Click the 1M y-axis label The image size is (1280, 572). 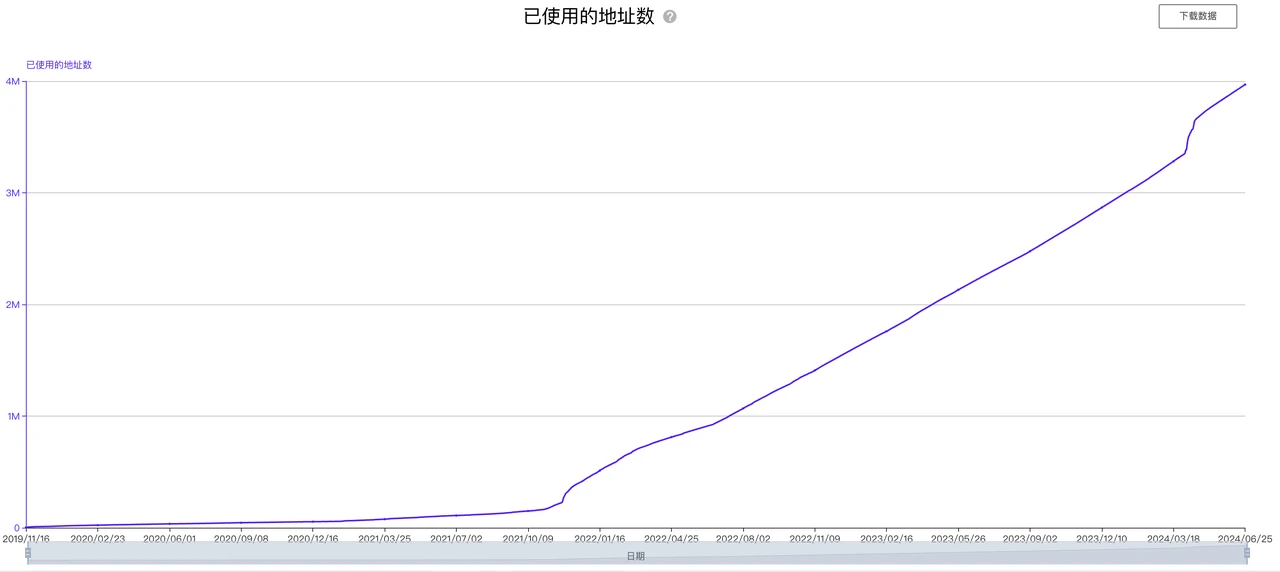[12, 416]
